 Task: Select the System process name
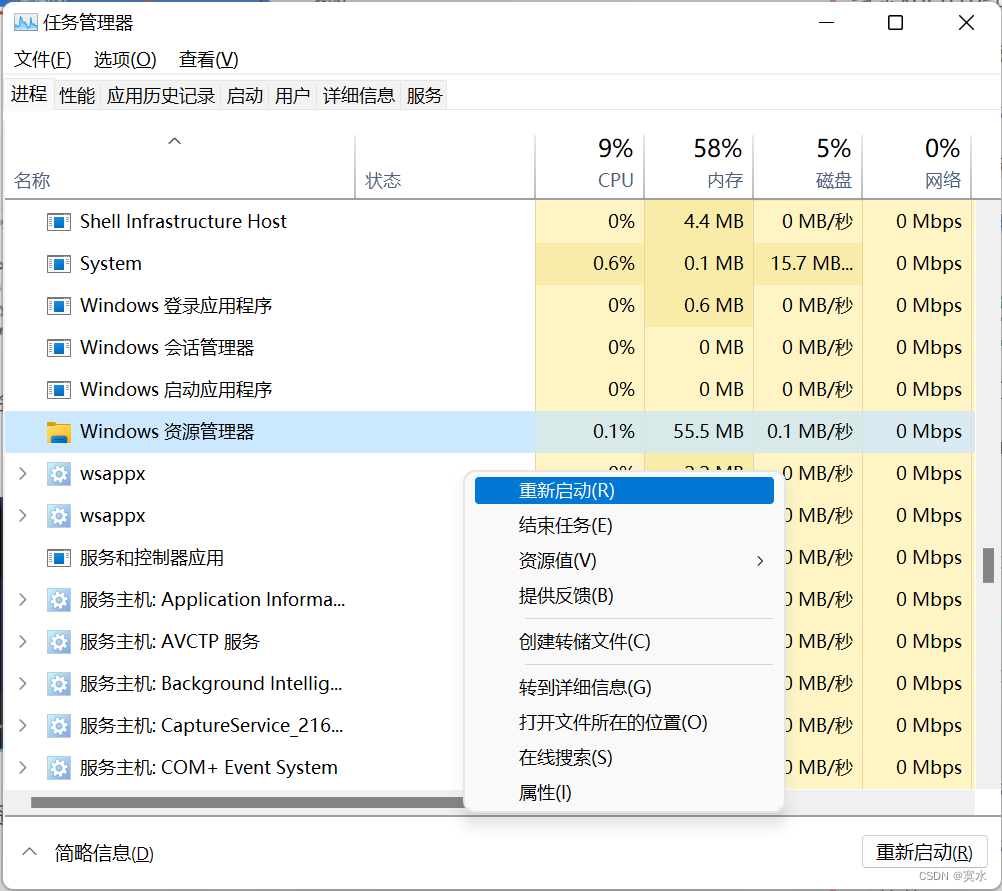pos(111,264)
